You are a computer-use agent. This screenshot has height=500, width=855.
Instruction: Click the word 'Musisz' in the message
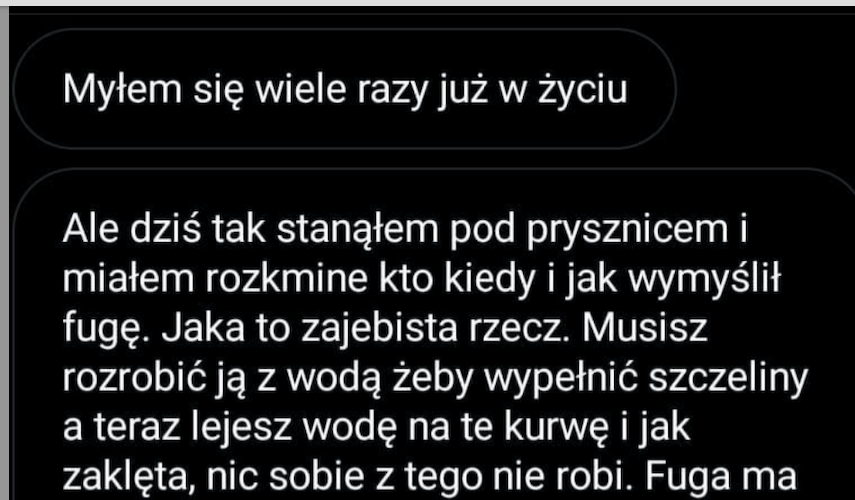click(645, 328)
